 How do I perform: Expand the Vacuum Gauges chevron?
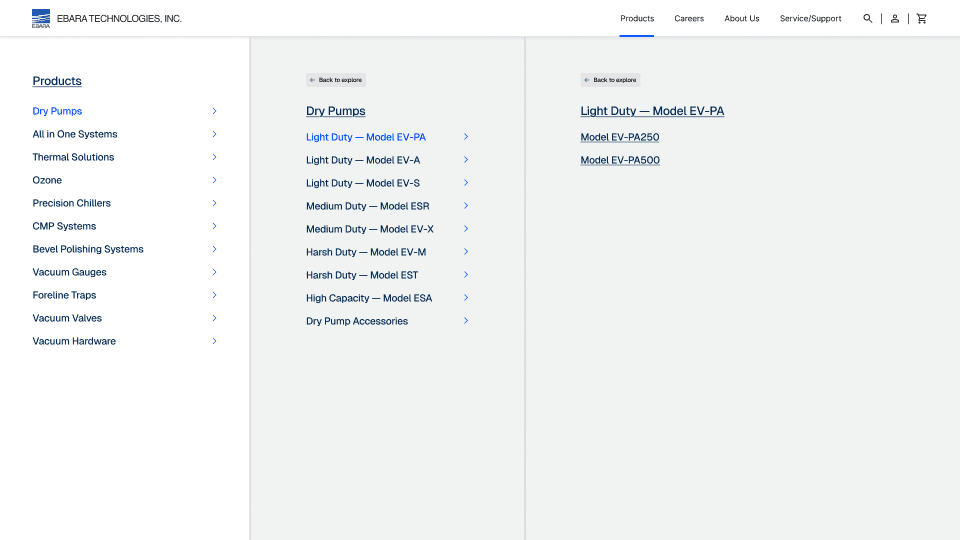[x=214, y=272]
